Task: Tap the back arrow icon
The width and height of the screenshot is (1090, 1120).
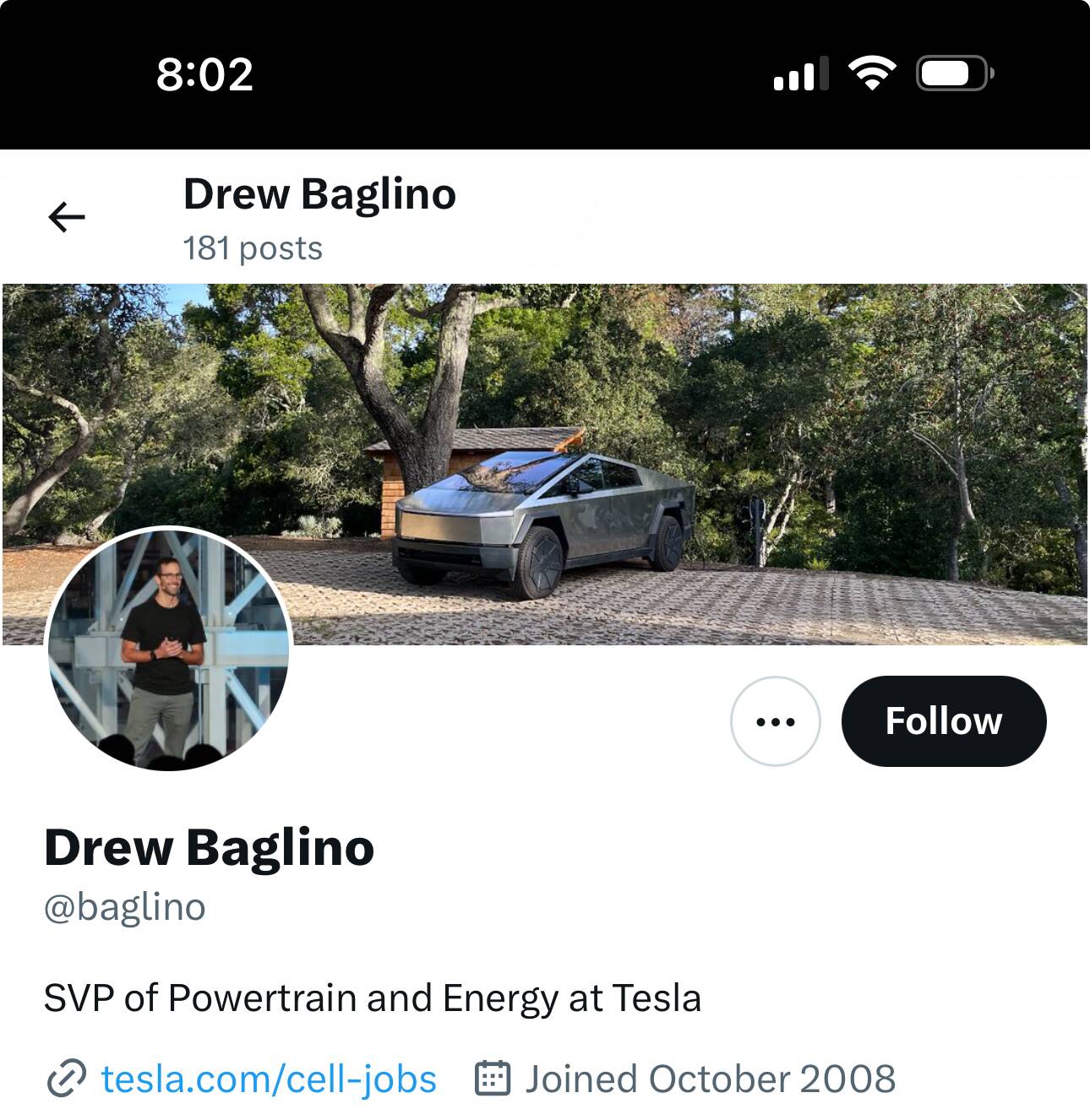Action: click(x=67, y=218)
